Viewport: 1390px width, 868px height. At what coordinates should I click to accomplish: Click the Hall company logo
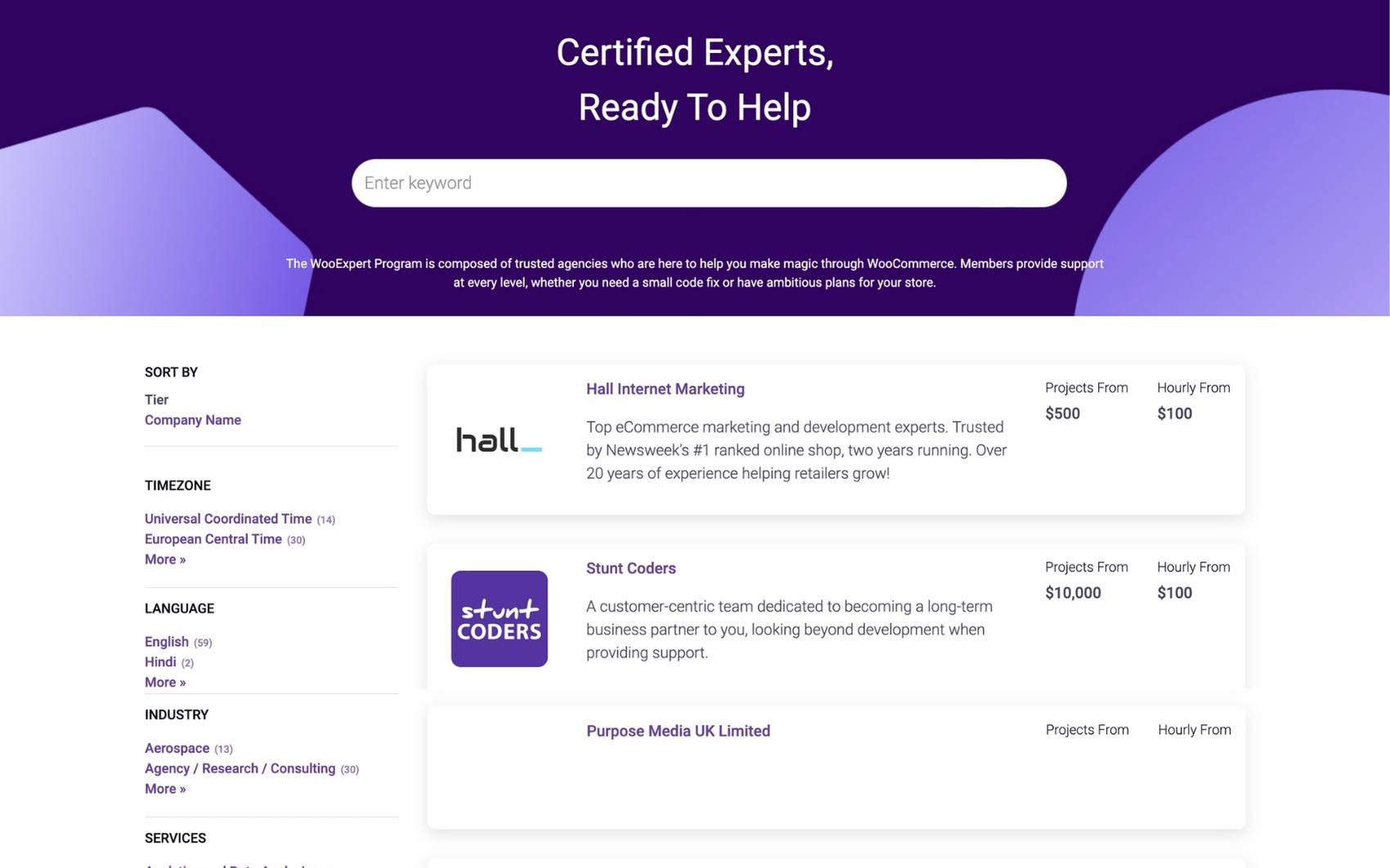coord(499,440)
